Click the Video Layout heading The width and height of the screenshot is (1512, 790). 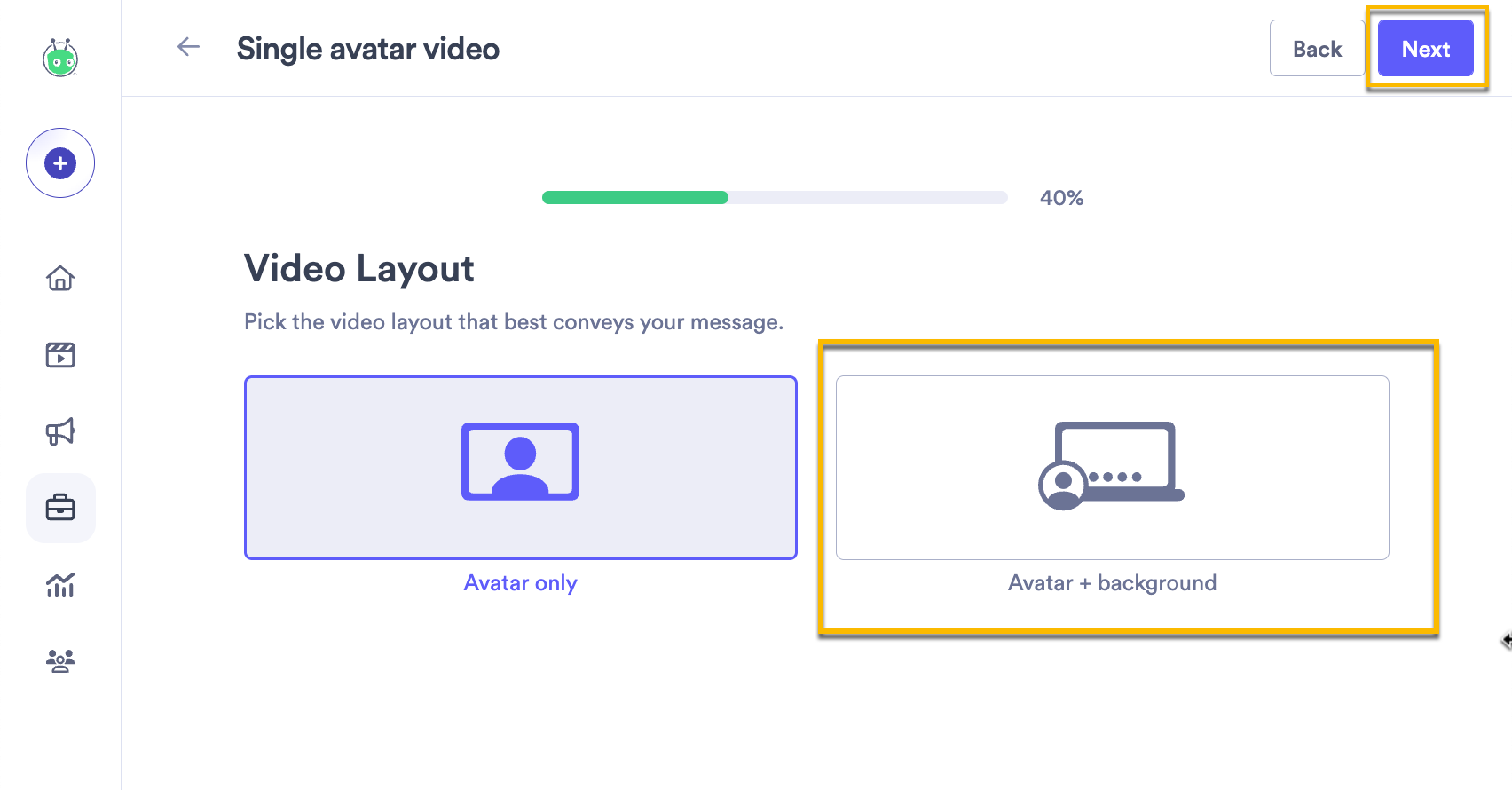[359, 268]
